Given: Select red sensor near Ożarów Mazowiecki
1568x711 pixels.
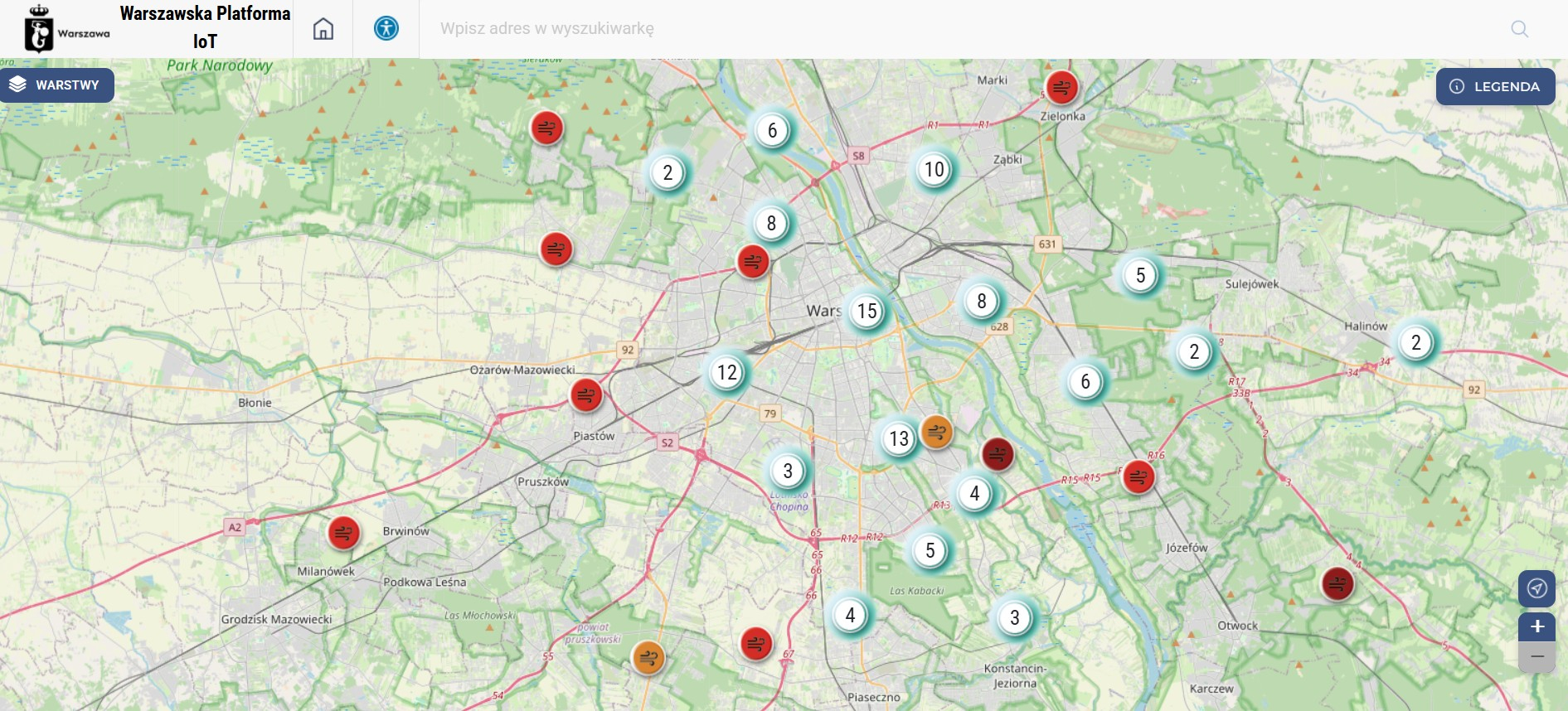Looking at the screenshot, I should (586, 395).
